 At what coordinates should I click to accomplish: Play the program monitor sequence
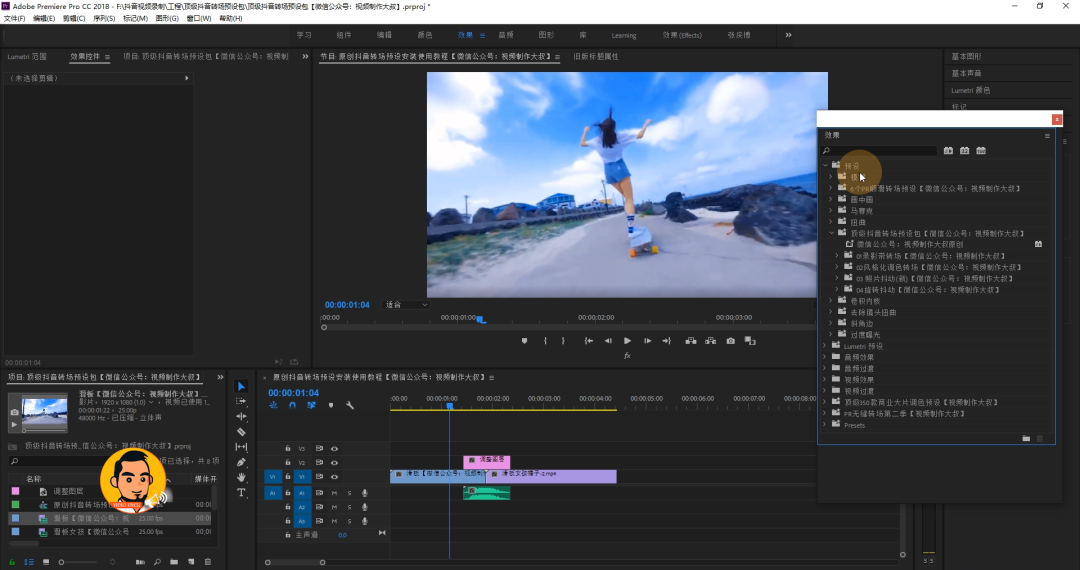click(x=627, y=341)
